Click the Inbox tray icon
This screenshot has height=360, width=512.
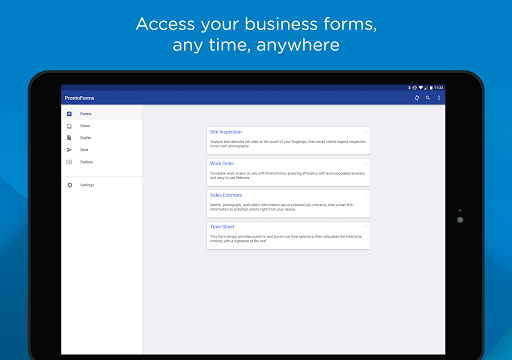point(69,126)
